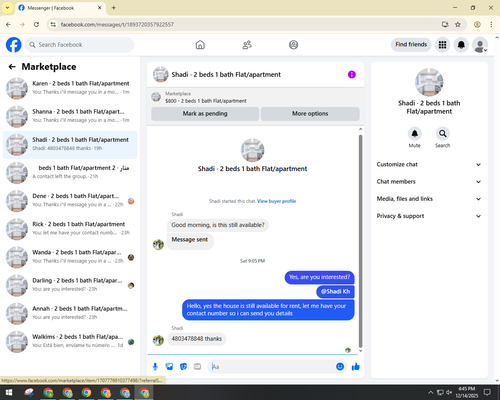Click the back arrow beside Marketplace
This screenshot has height=400, width=500.
12,67
